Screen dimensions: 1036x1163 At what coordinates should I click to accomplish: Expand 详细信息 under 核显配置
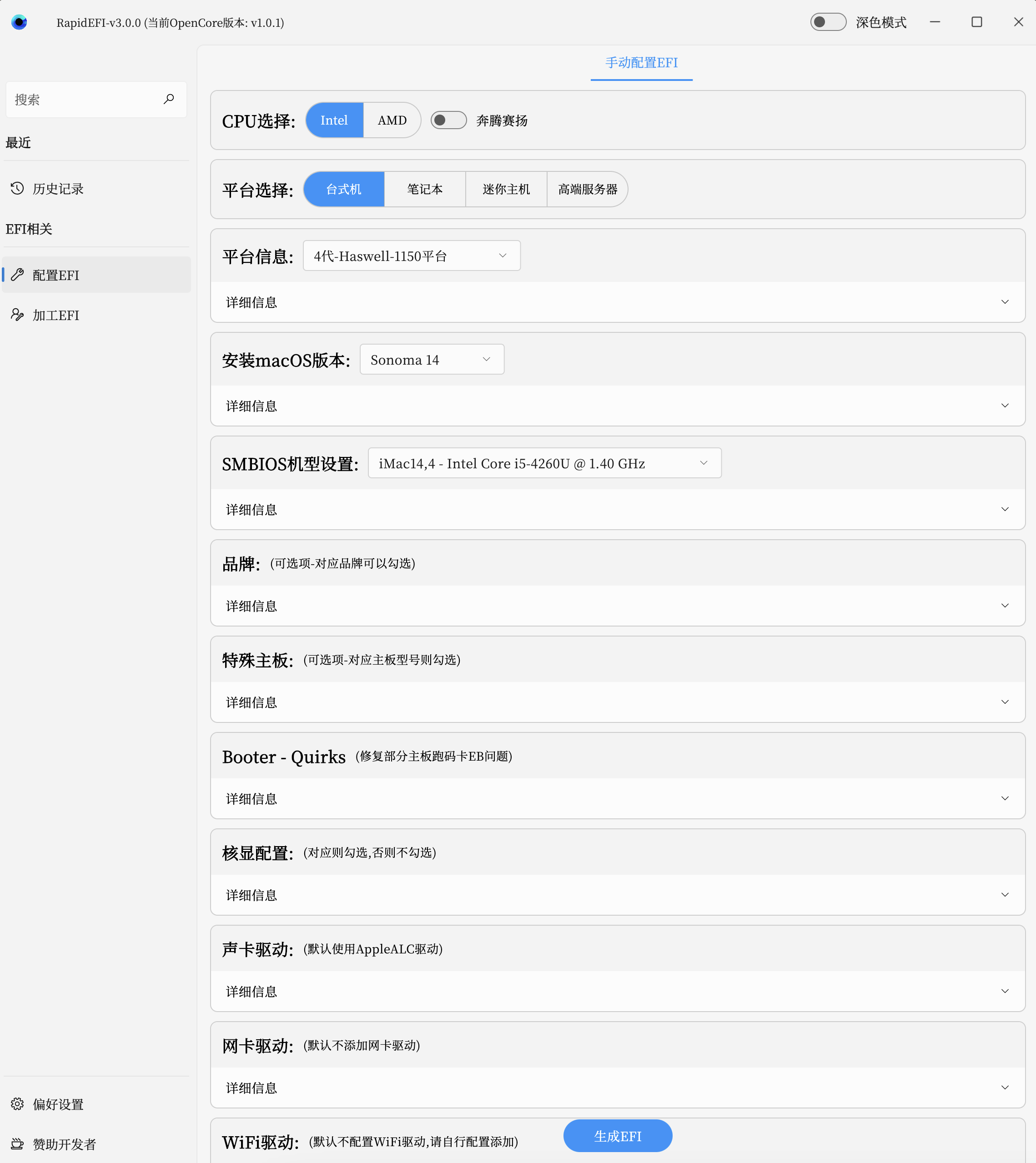click(x=618, y=894)
